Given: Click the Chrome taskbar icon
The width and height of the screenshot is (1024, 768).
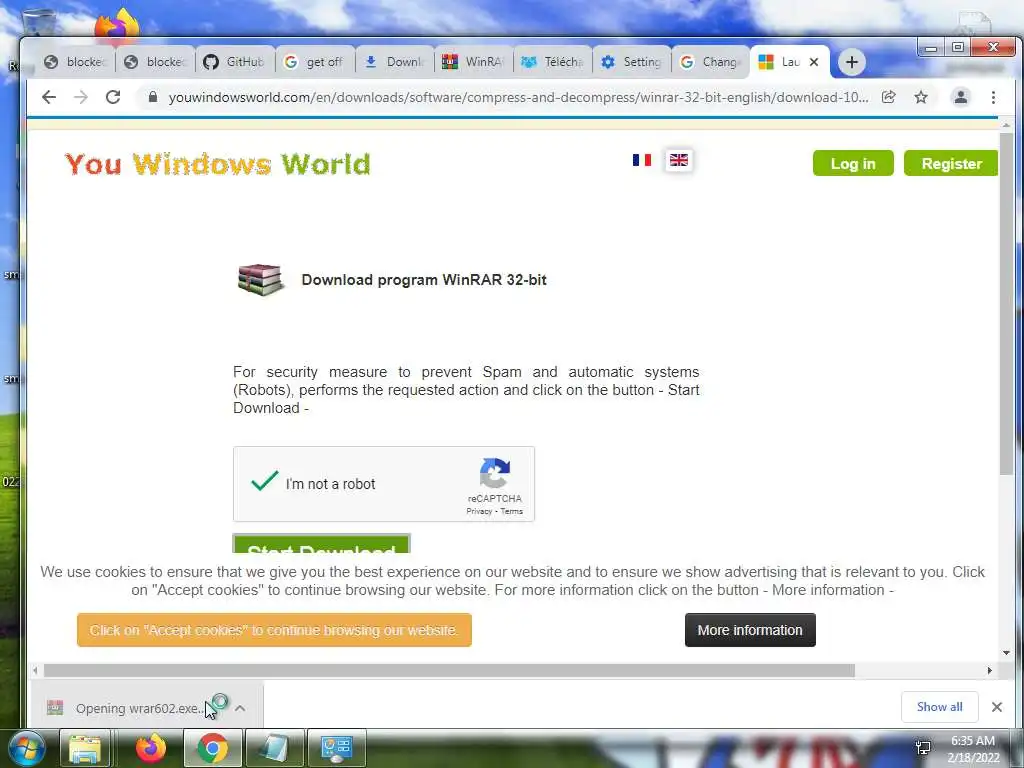Looking at the screenshot, I should point(212,748).
